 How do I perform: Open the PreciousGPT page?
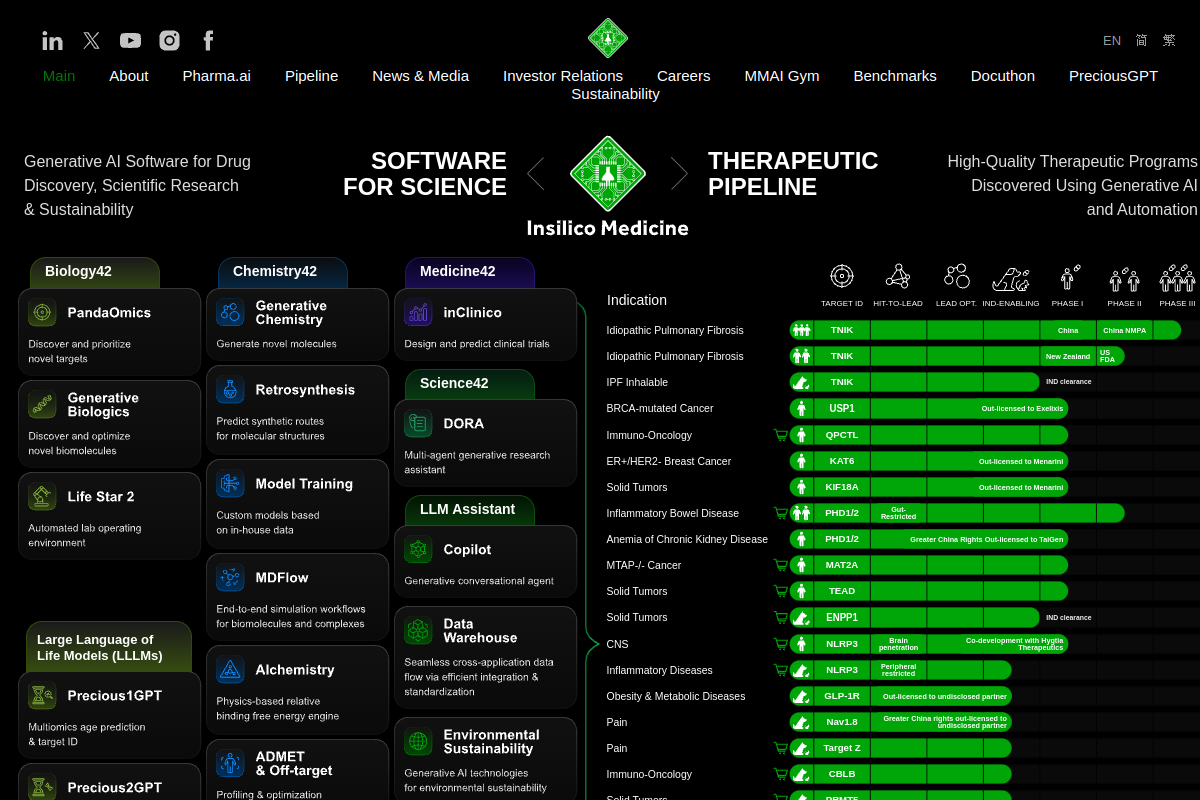click(1113, 76)
